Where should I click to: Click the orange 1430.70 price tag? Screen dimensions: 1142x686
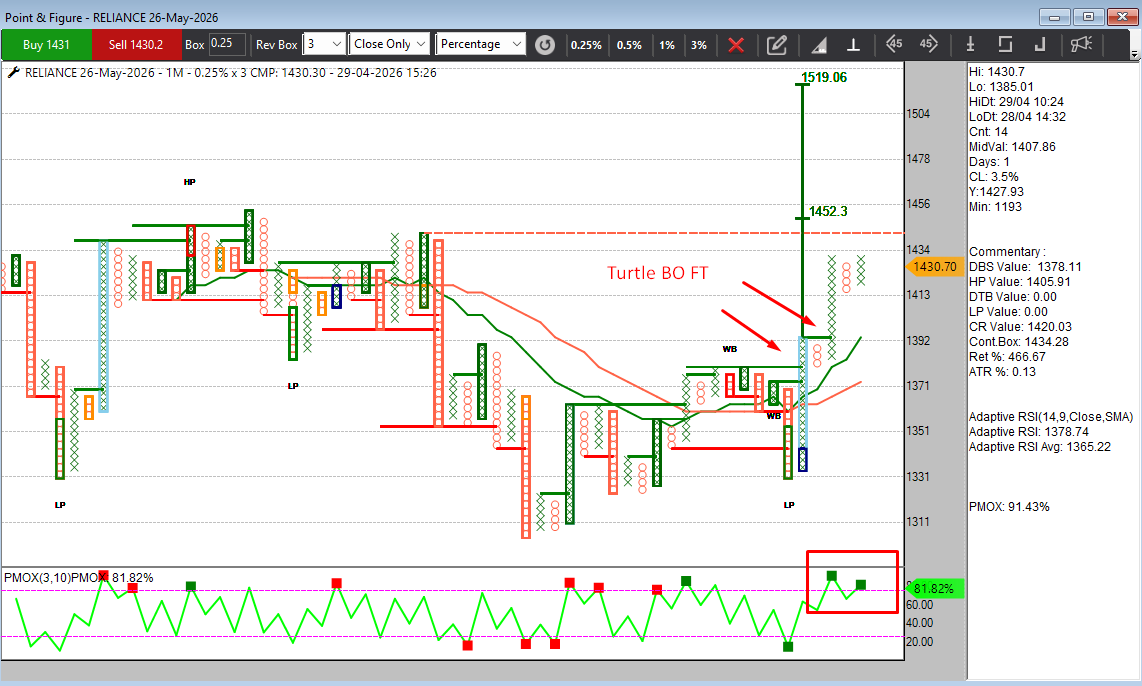933,267
